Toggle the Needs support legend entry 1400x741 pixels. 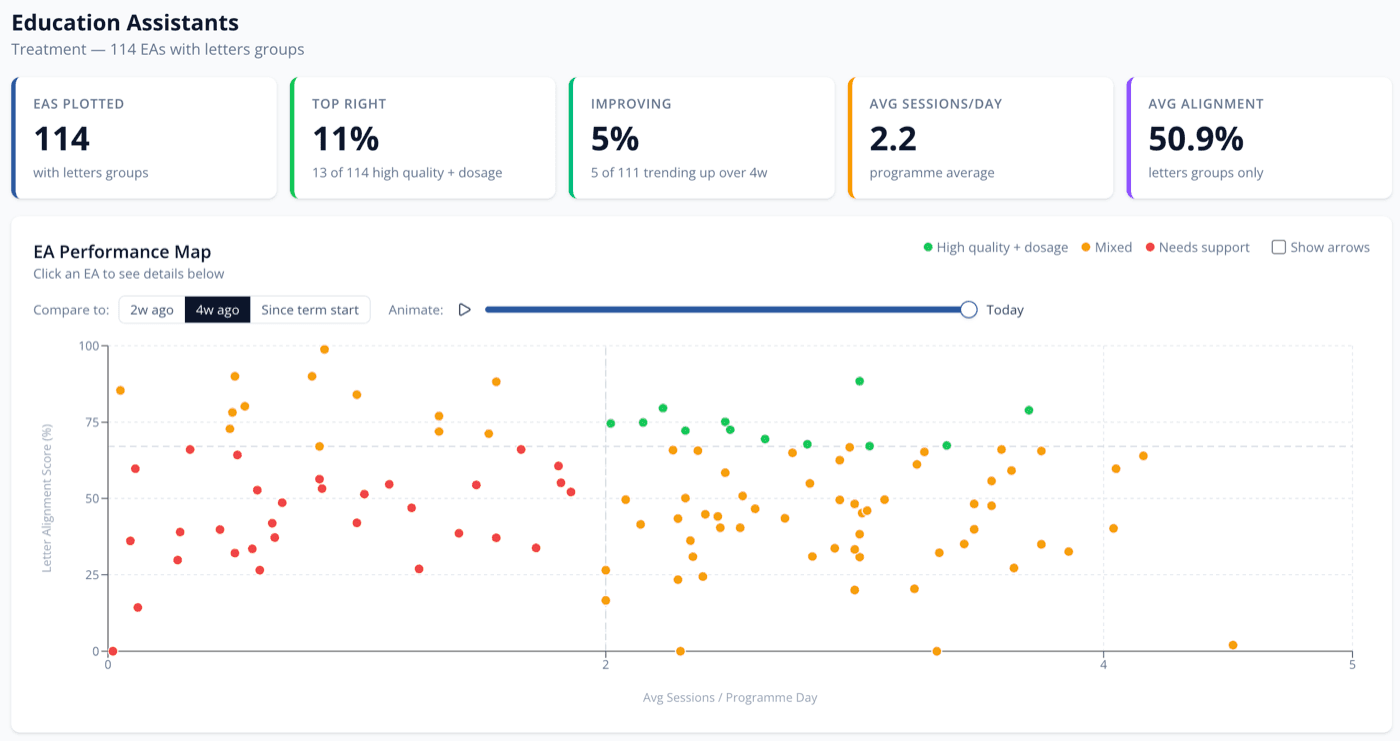tap(1197, 247)
